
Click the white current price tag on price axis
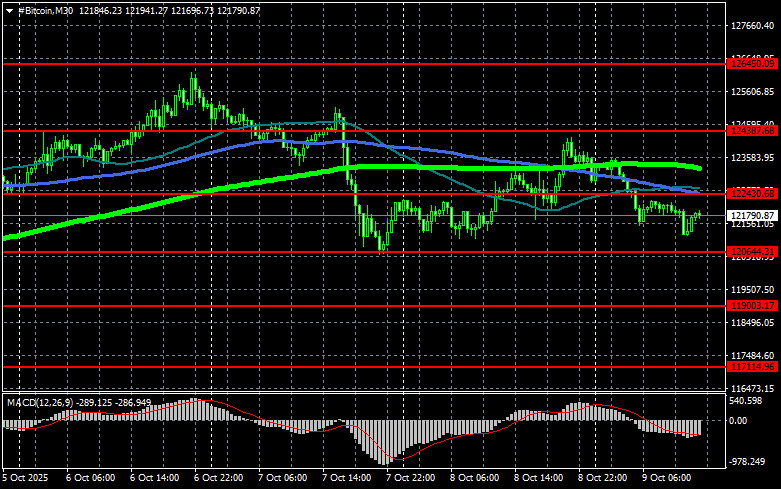tap(752, 216)
